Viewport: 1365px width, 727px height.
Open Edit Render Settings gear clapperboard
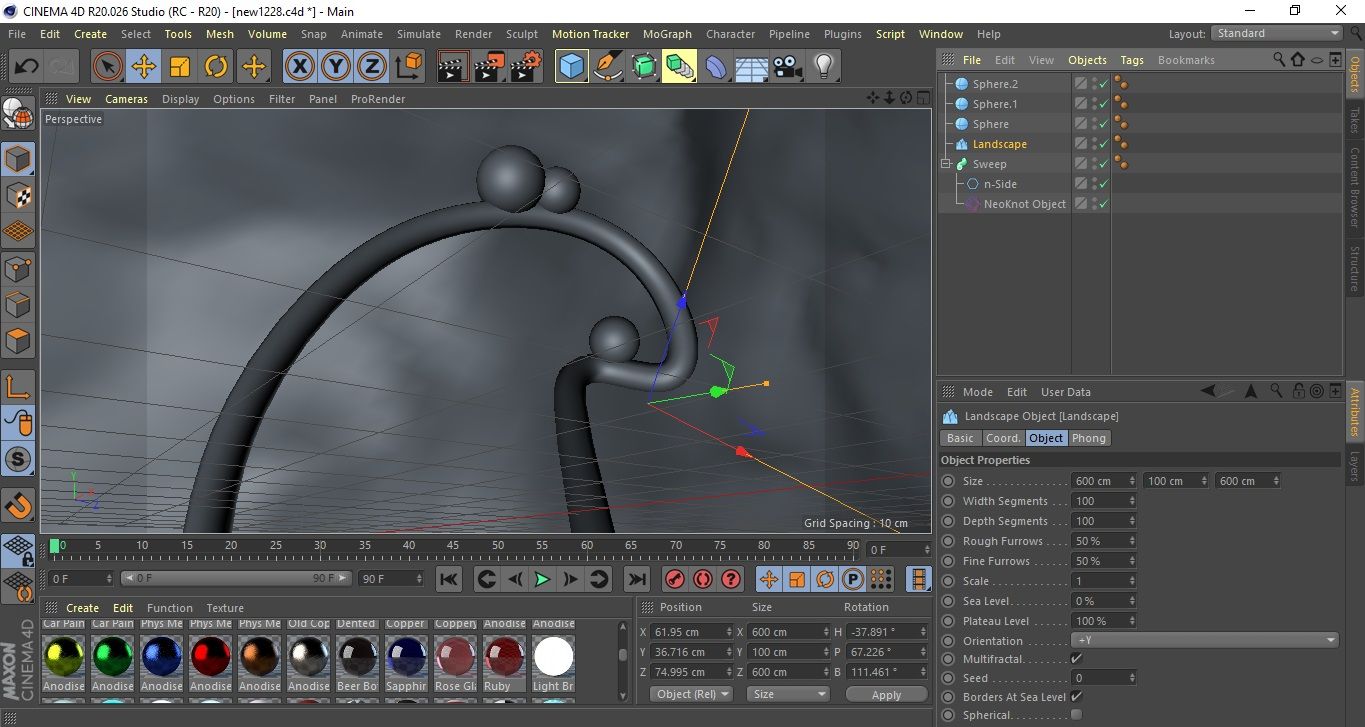pyautogui.click(x=525, y=67)
